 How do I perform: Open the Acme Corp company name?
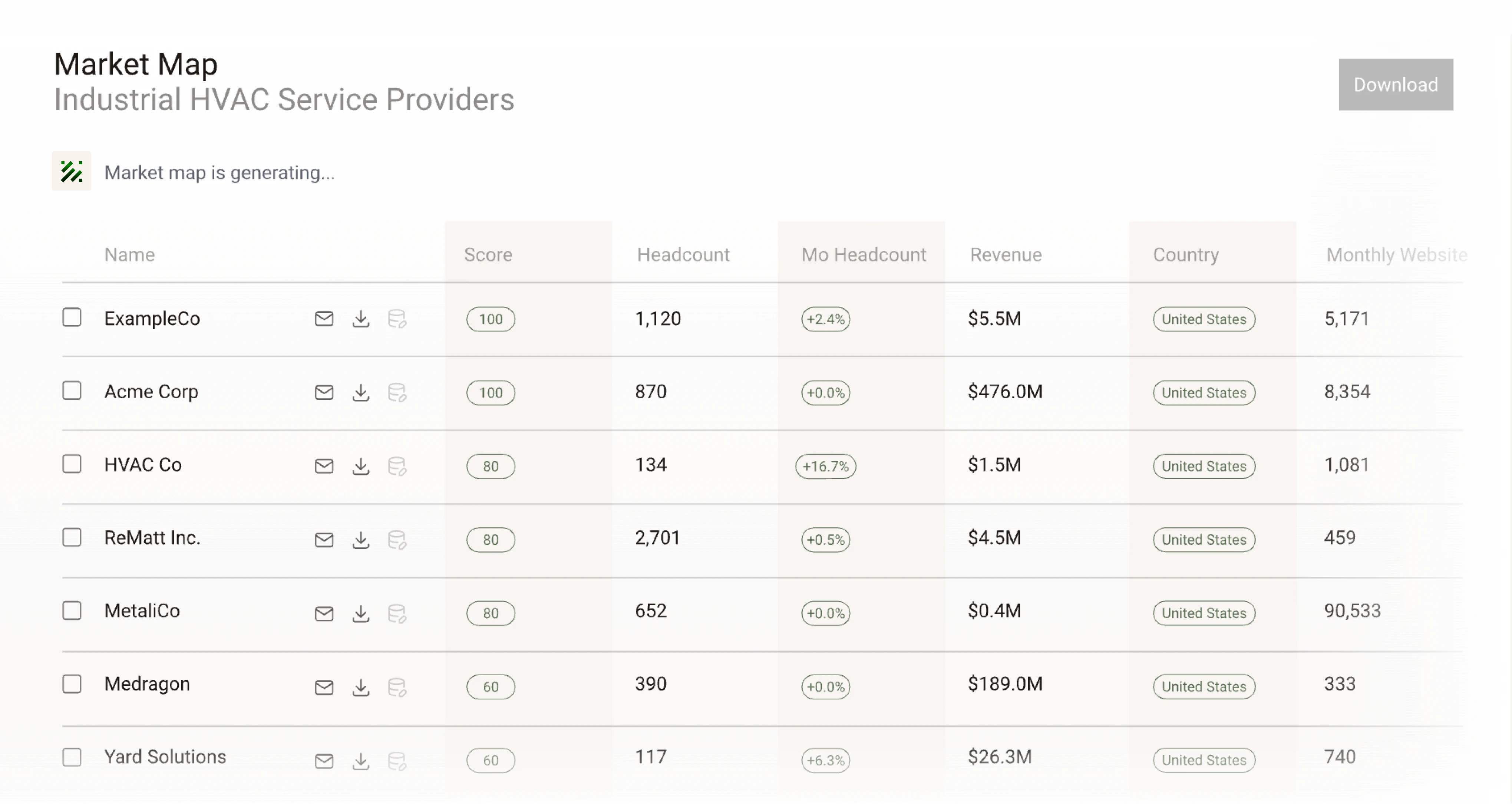(x=151, y=392)
